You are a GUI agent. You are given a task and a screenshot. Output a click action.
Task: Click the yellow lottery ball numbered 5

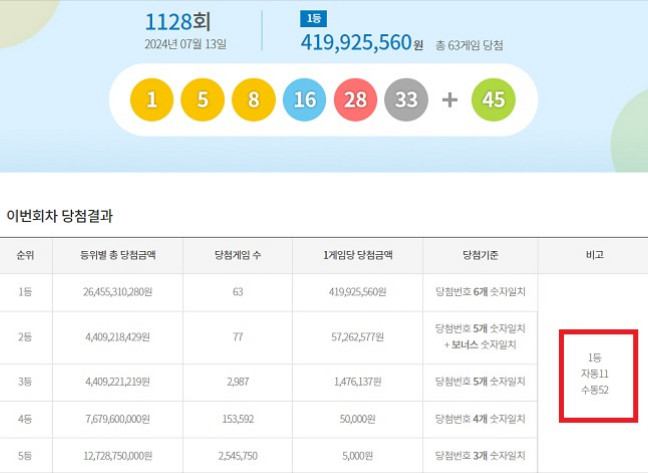(202, 100)
